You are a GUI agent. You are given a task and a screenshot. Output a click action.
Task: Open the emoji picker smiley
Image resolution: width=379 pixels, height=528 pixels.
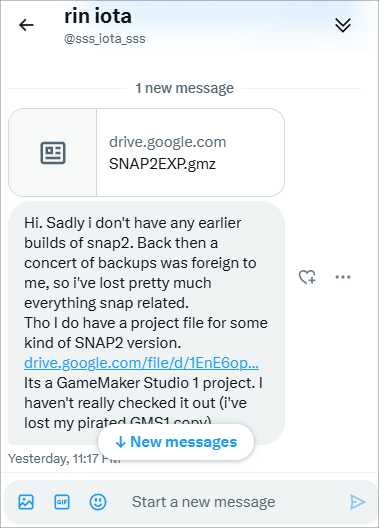(98, 502)
